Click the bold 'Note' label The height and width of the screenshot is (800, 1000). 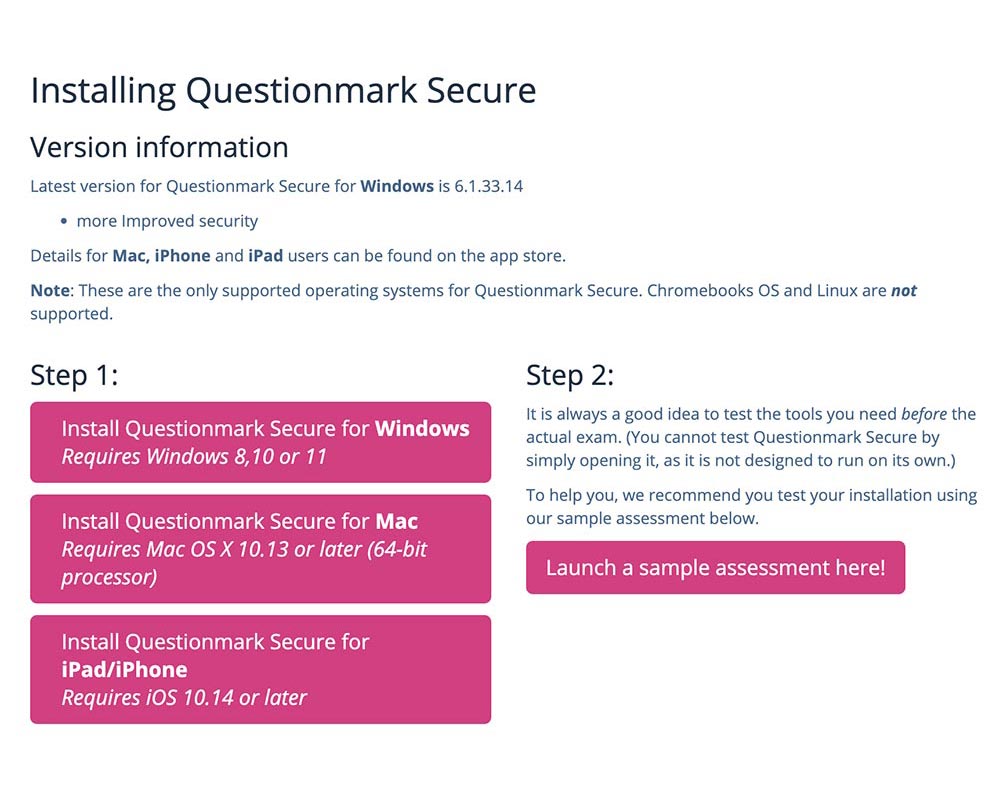click(50, 291)
